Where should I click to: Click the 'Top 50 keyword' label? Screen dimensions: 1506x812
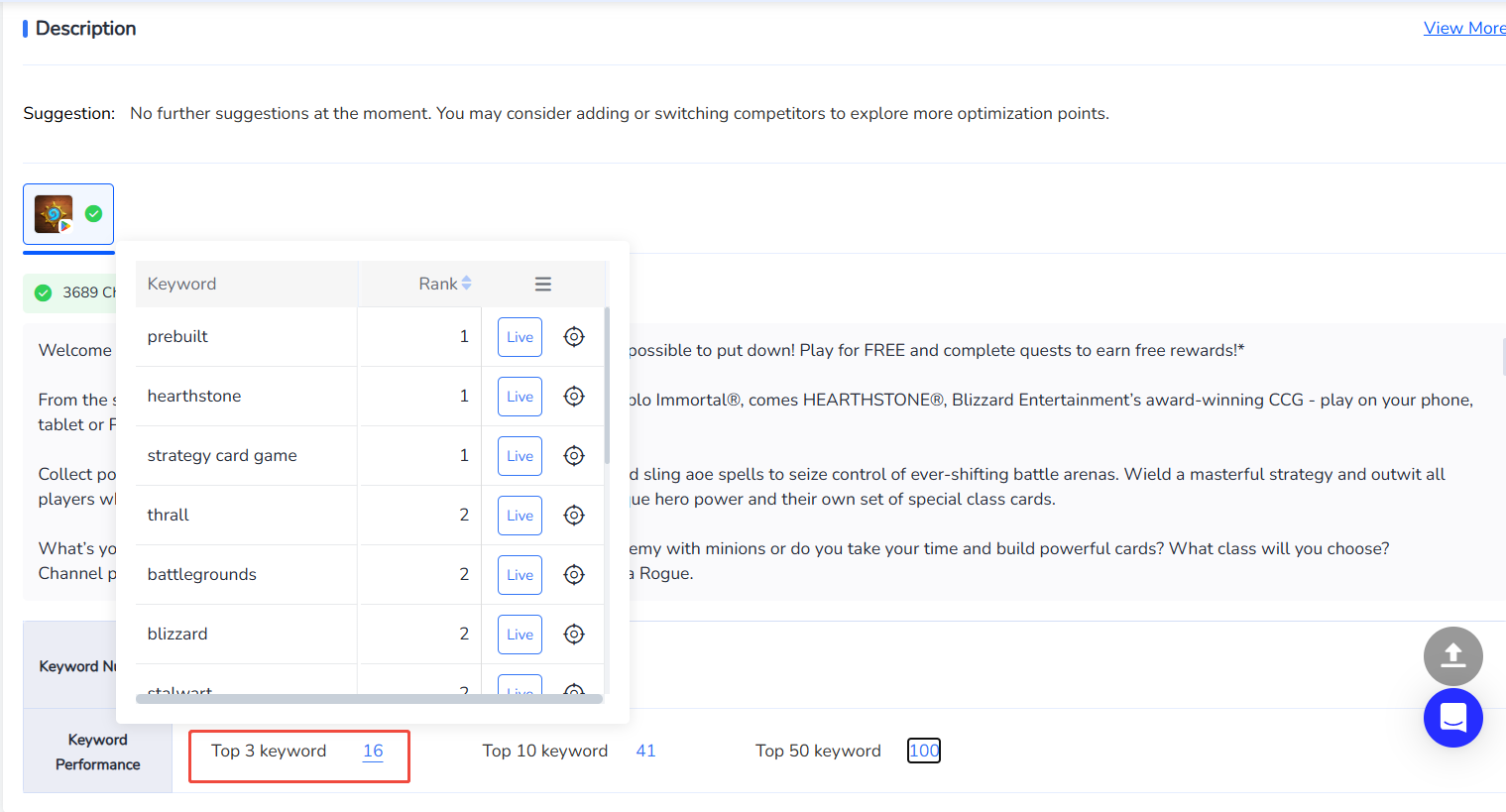[818, 751]
